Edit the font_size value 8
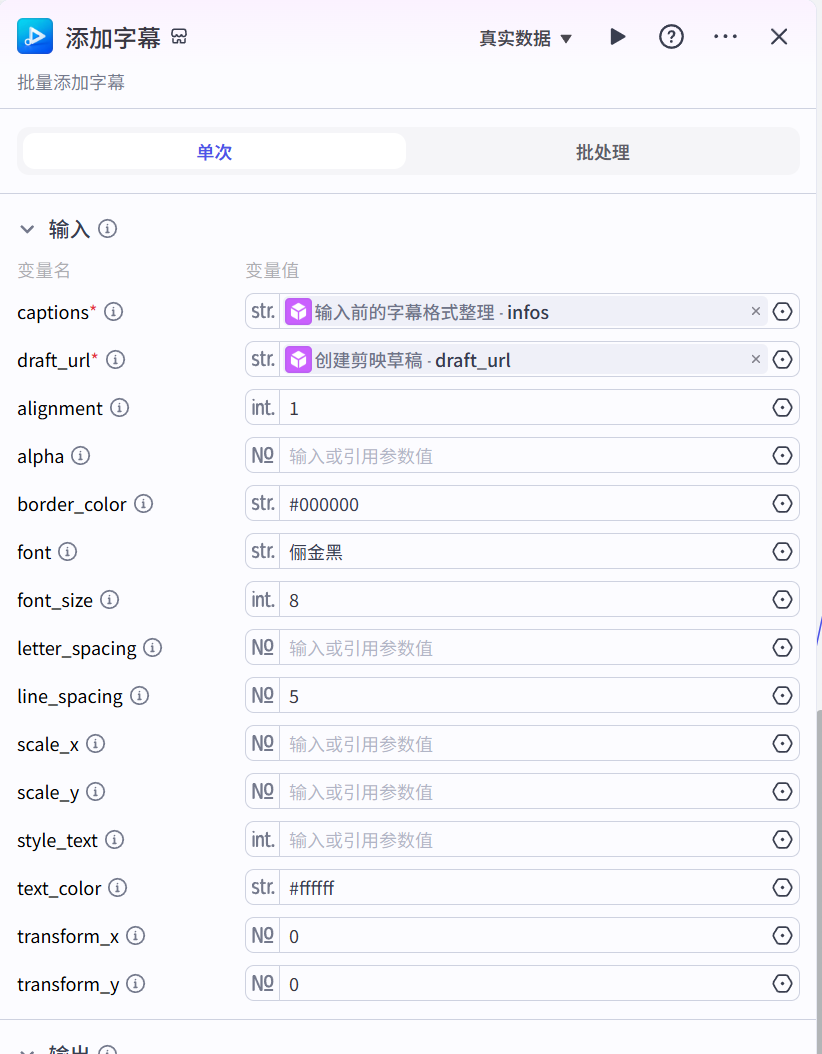This screenshot has height=1054, width=822. coord(524,600)
